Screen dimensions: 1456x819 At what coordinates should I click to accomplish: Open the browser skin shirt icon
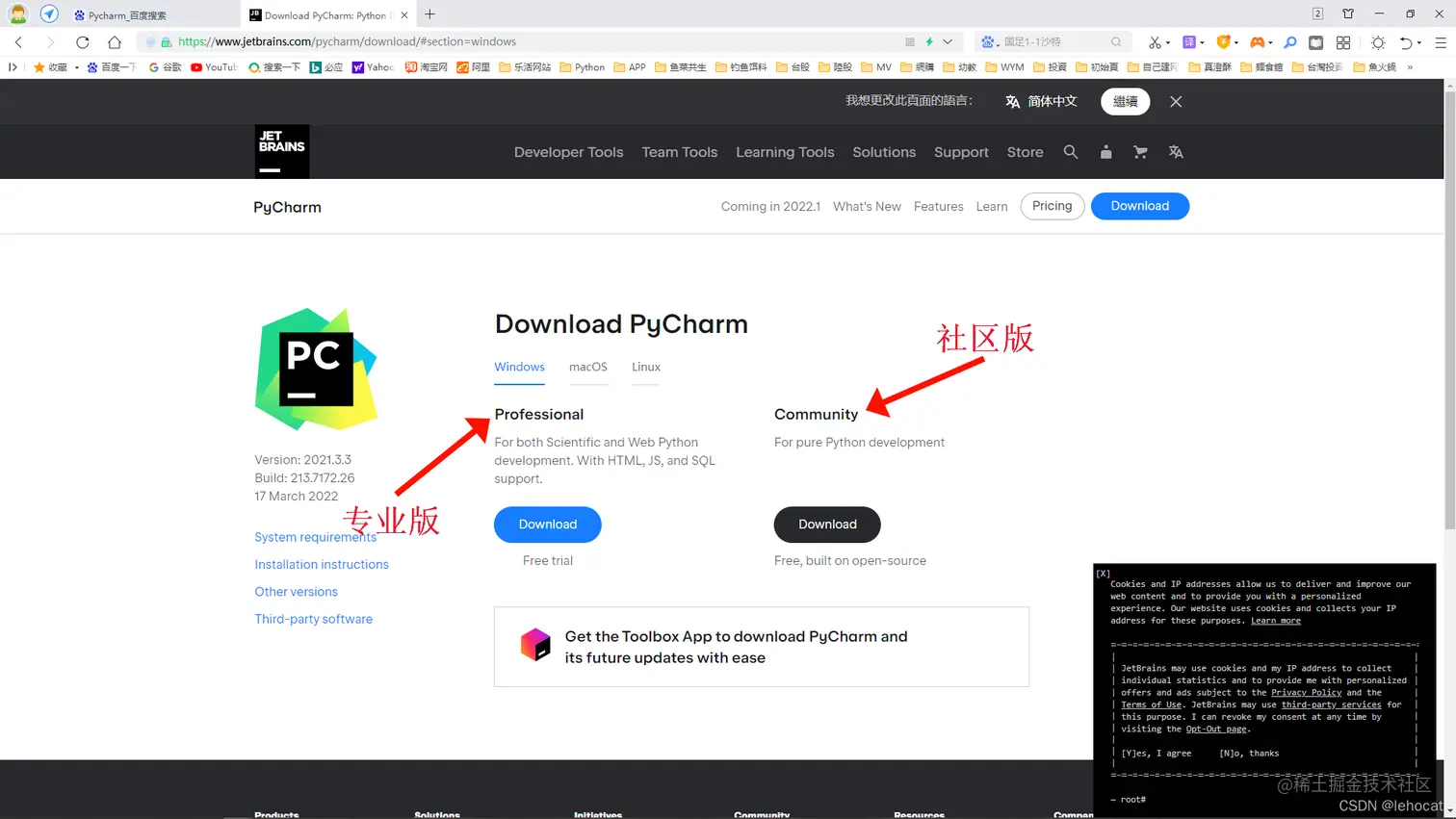coord(1348,13)
